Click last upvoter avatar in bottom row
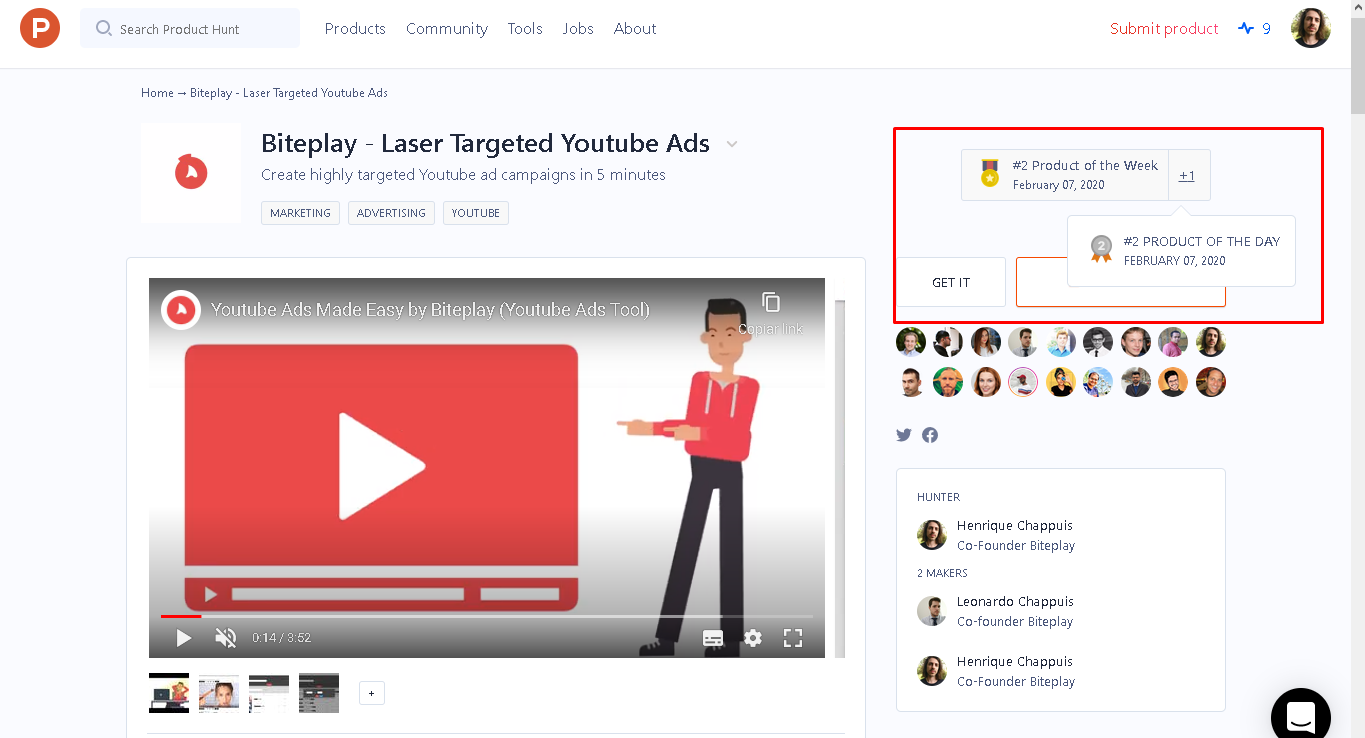Viewport: 1365px width, 738px height. click(x=1211, y=382)
